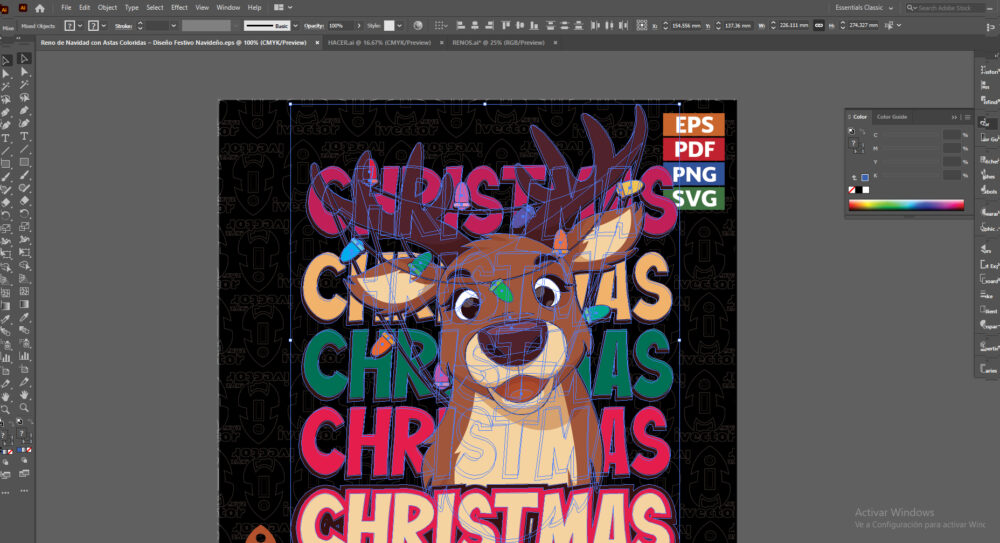Toggle Constrain Width and Height Proportions link
Screen dimensions: 1000x543
[x=819, y=26]
